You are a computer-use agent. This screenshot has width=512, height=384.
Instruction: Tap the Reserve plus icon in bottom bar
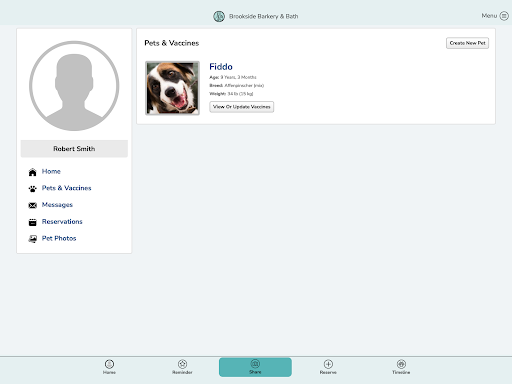point(328,364)
